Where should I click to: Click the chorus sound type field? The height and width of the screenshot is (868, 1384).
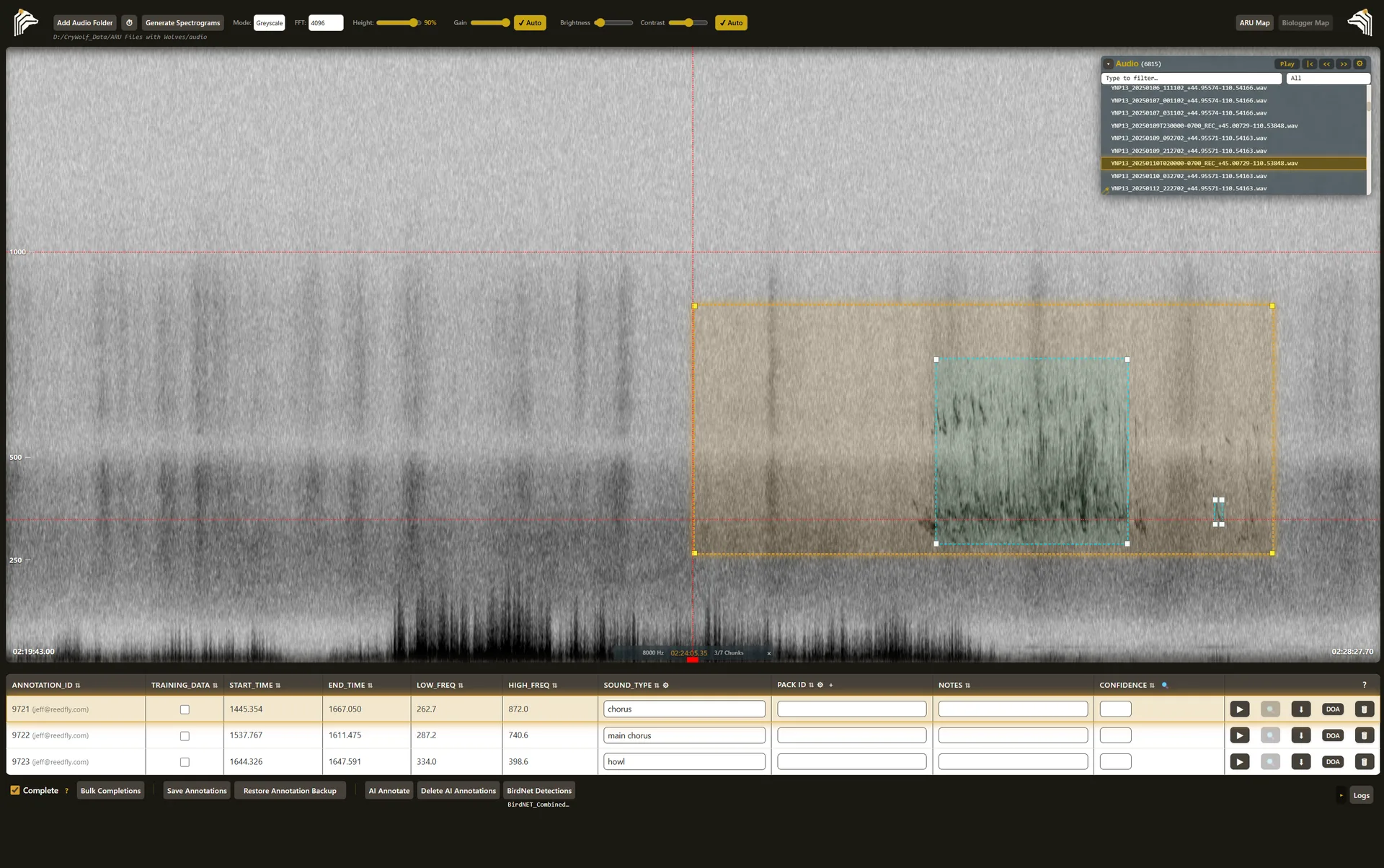tap(684, 709)
